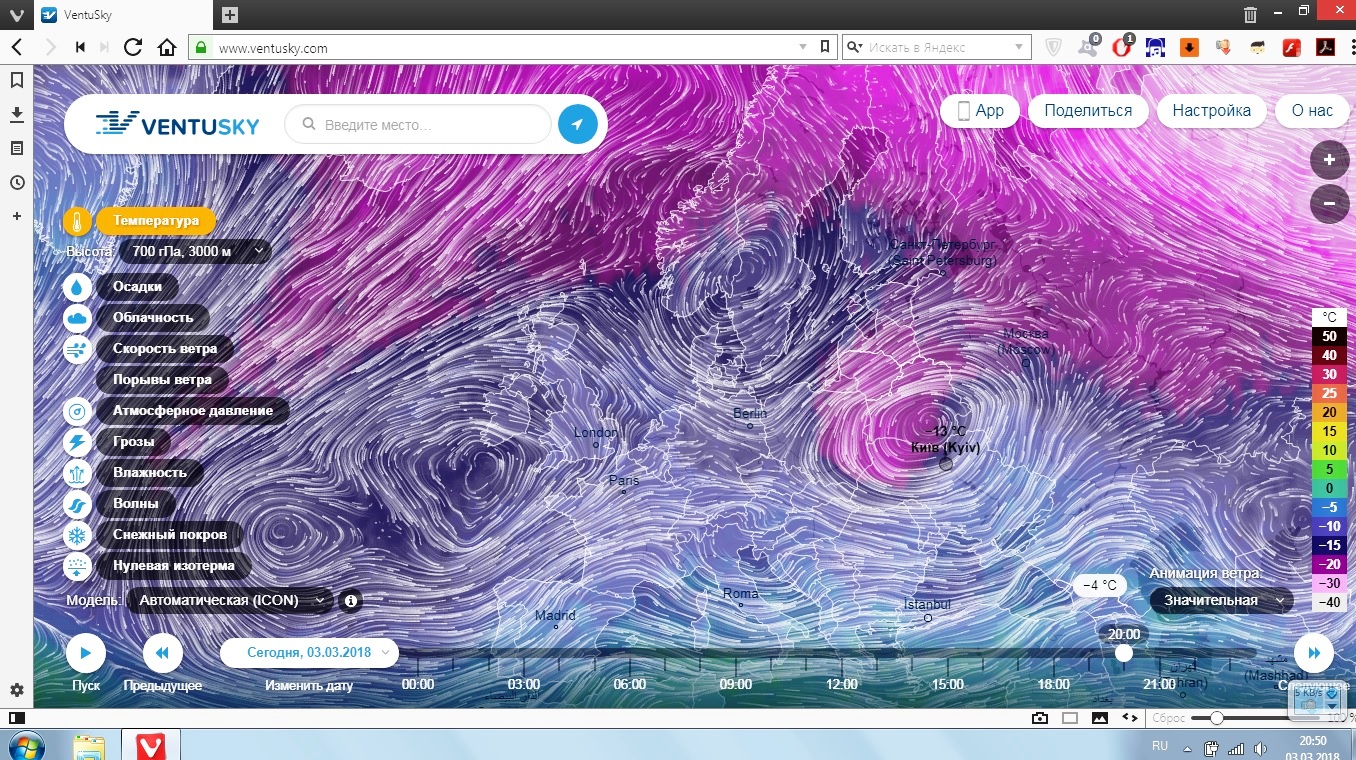The height and width of the screenshot is (760, 1356).
Task: Click the timeline slider handle at 20:00
Action: pyautogui.click(x=1124, y=653)
